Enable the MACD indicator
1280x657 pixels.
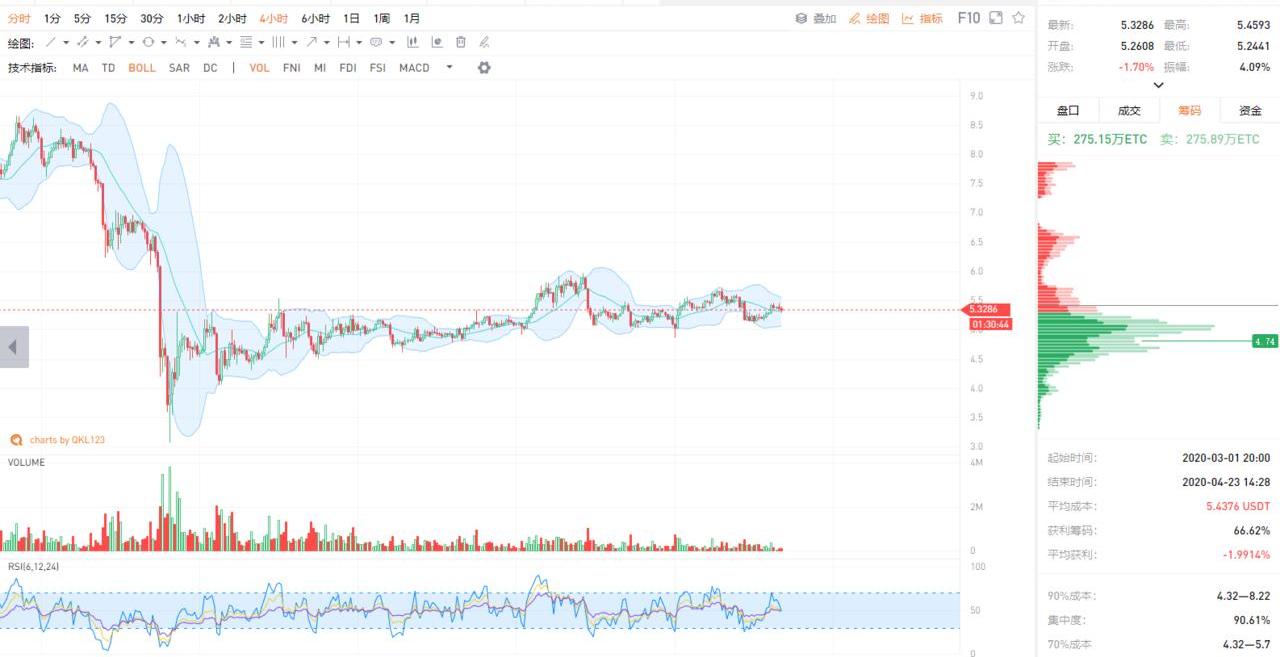414,68
